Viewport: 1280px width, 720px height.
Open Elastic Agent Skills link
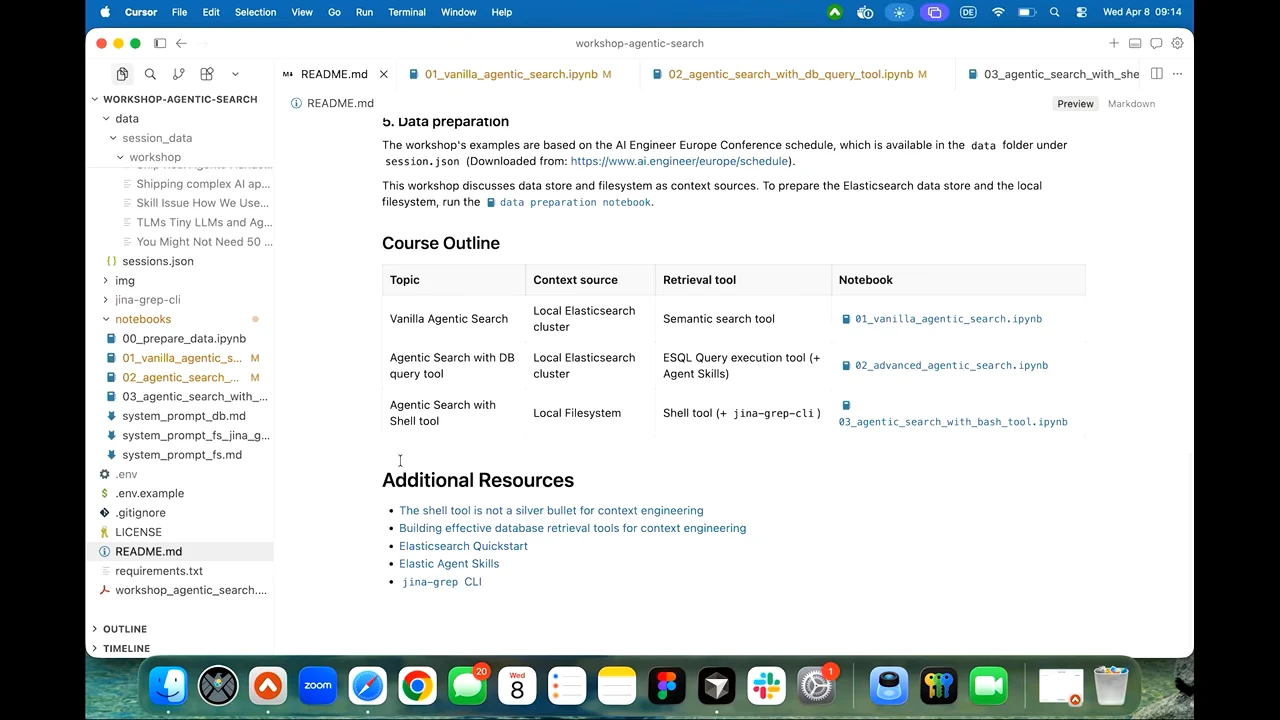point(449,564)
